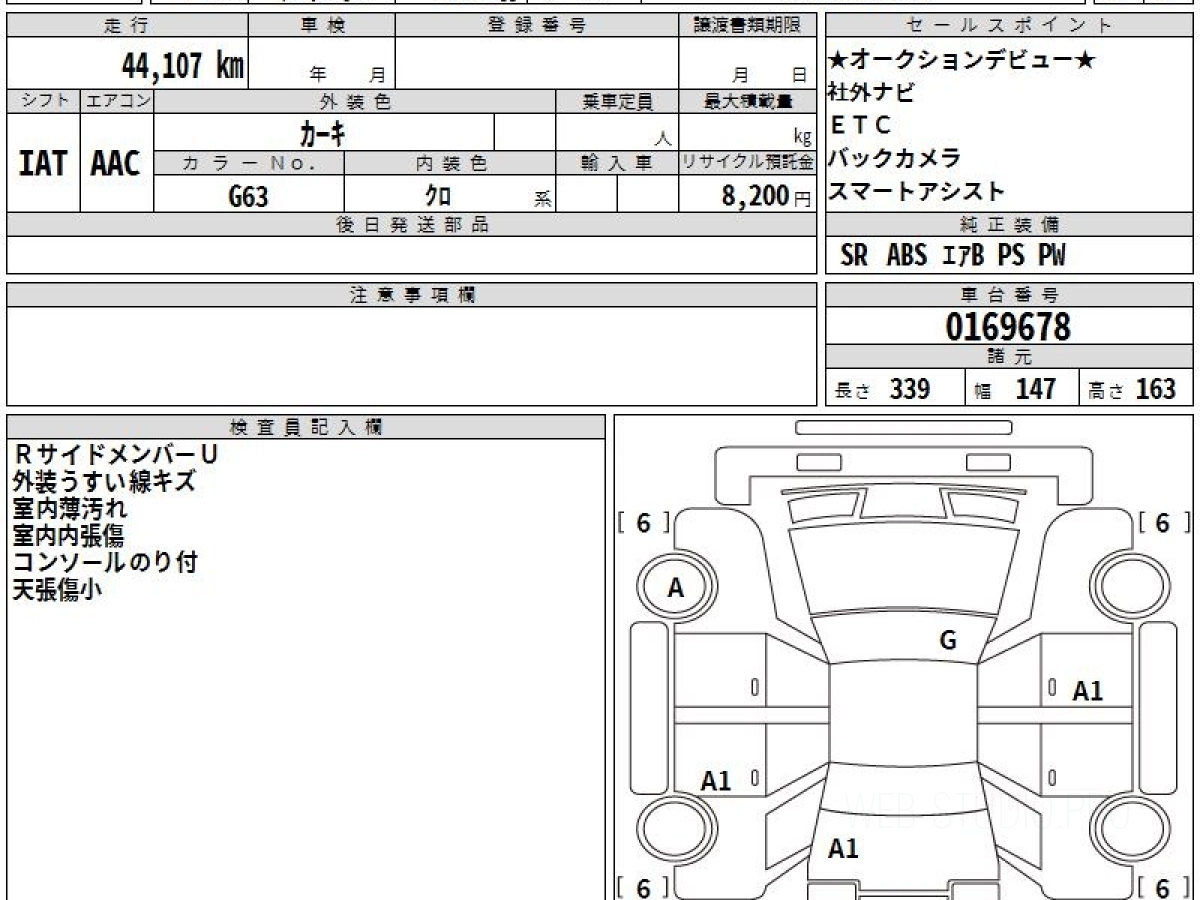This screenshot has width=1200, height=900.
Task: Click the mileage value 44,107 km
Action: pyautogui.click(x=183, y=66)
